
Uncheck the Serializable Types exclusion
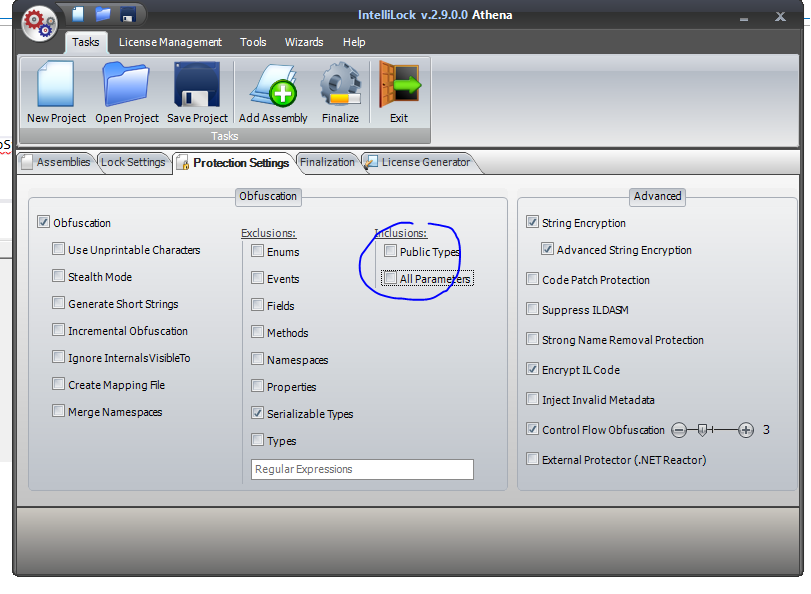257,413
